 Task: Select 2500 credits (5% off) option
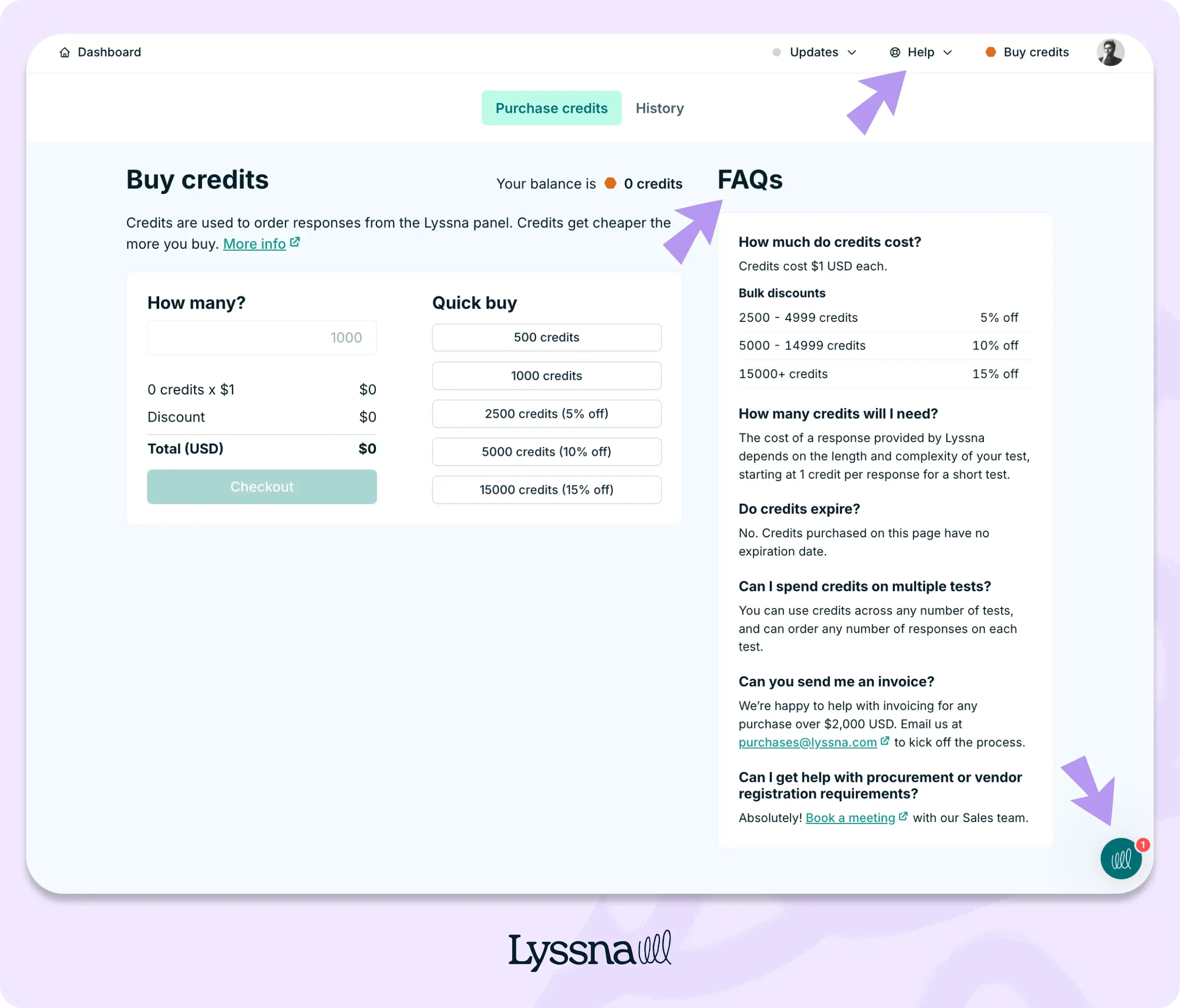click(x=546, y=414)
